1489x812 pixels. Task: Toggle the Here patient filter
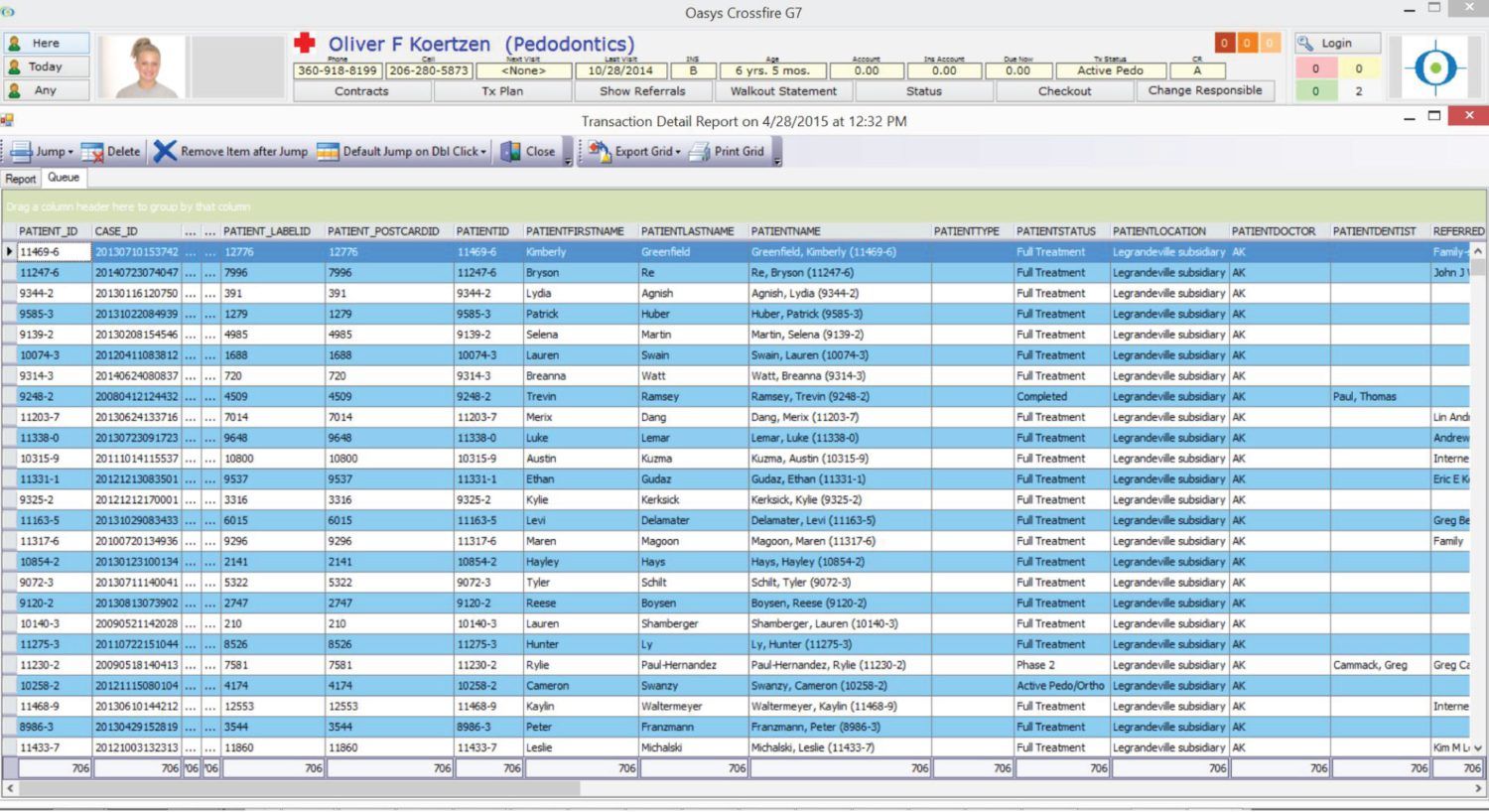(46, 43)
